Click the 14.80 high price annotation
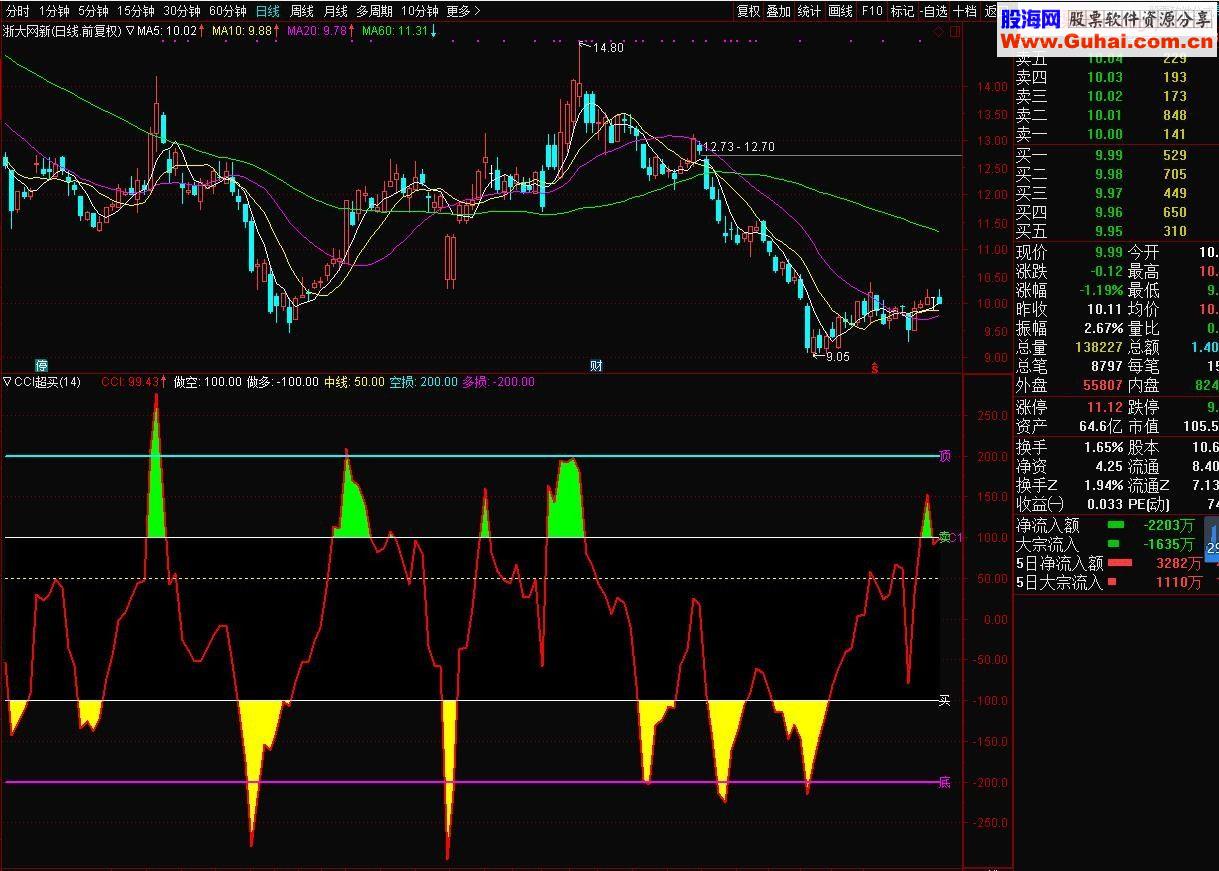Screen dimensions: 1219x871 [608, 48]
